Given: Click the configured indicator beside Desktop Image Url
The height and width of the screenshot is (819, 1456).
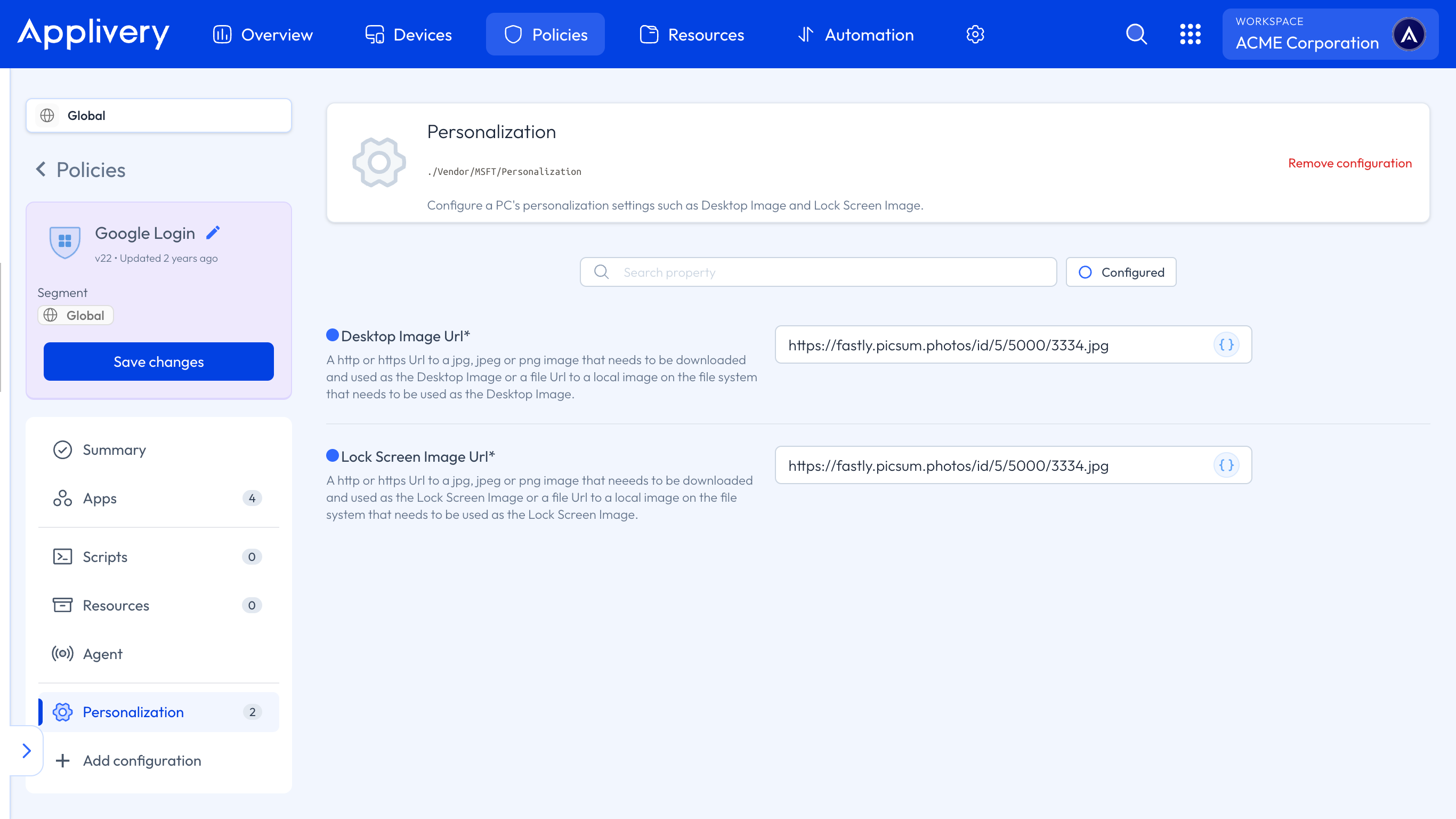Looking at the screenshot, I should pos(333,335).
